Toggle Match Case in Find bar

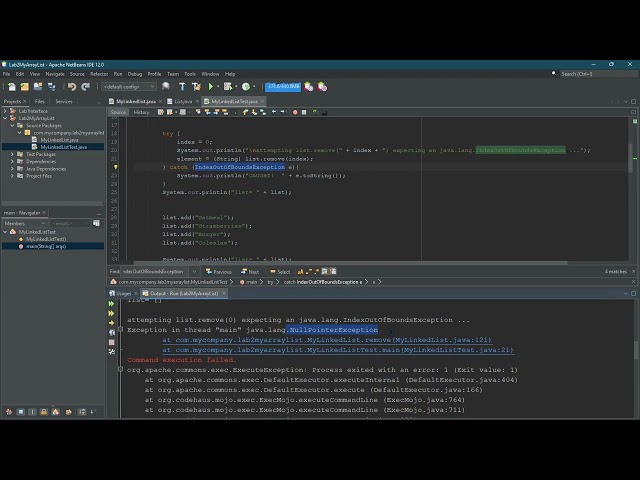(x=300, y=271)
